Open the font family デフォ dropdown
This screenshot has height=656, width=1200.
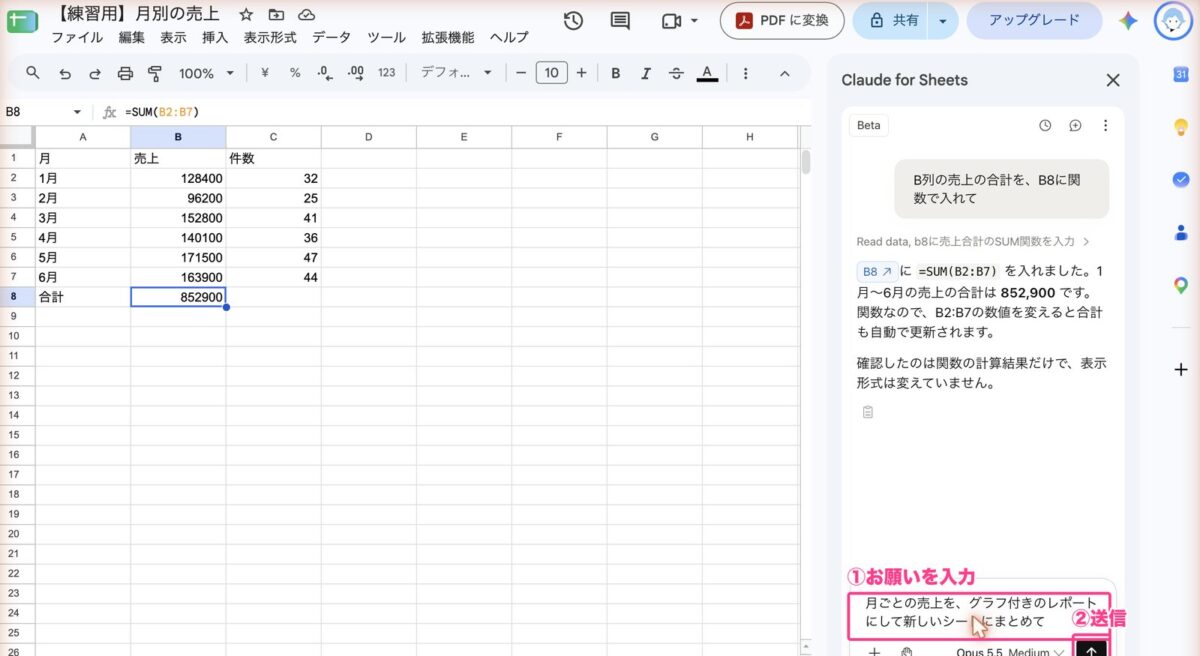[x=456, y=73]
